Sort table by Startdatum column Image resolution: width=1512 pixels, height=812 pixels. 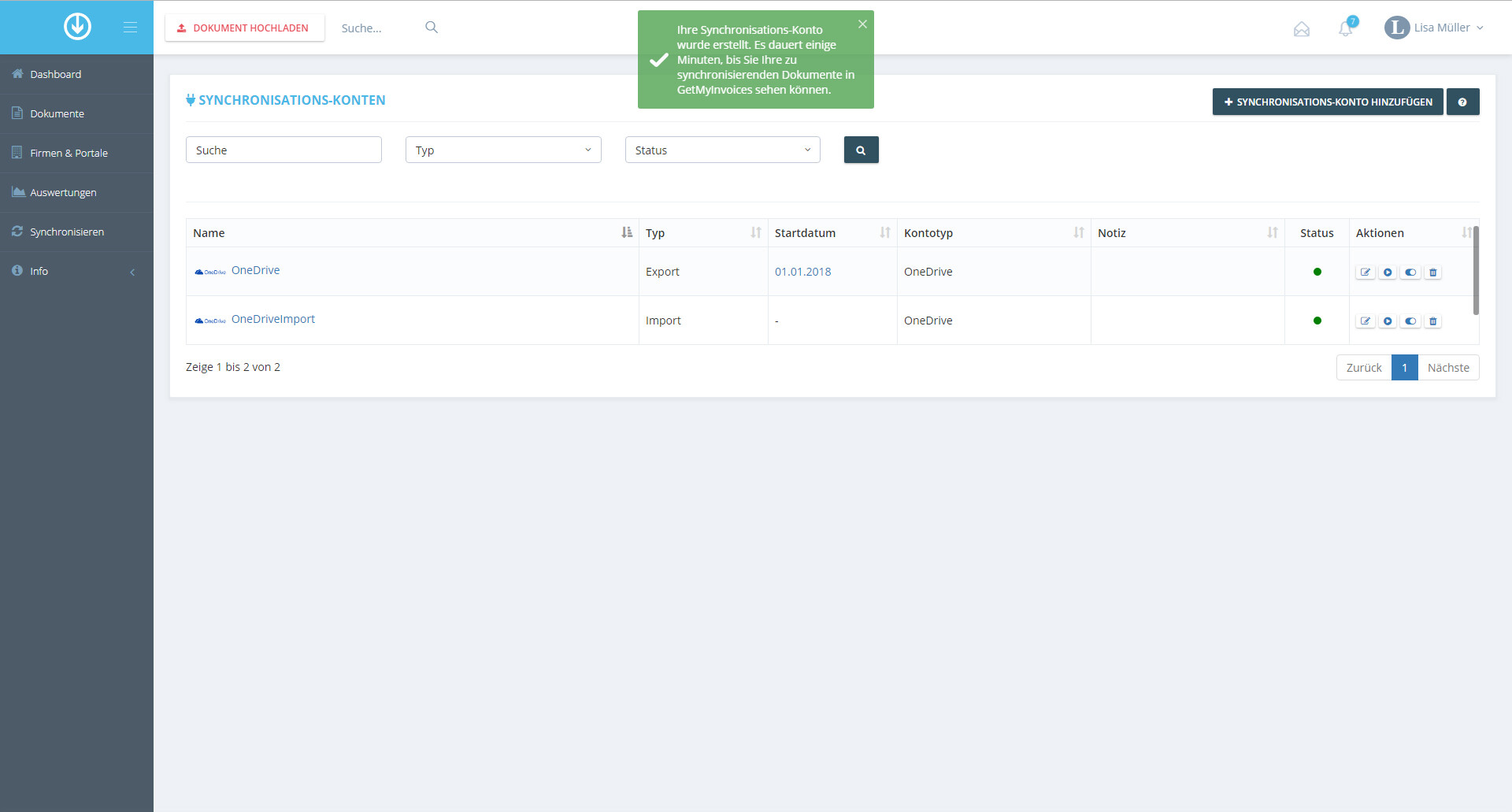(832, 233)
